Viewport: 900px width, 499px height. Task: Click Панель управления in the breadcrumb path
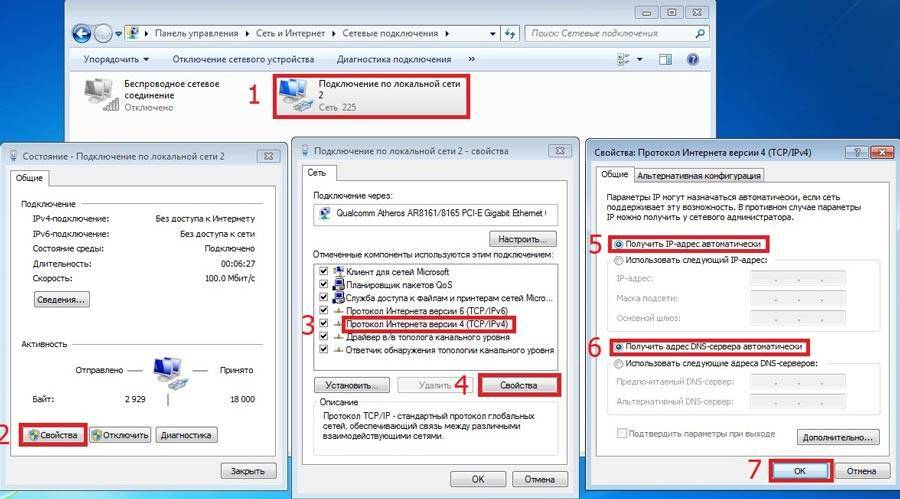tap(196, 34)
